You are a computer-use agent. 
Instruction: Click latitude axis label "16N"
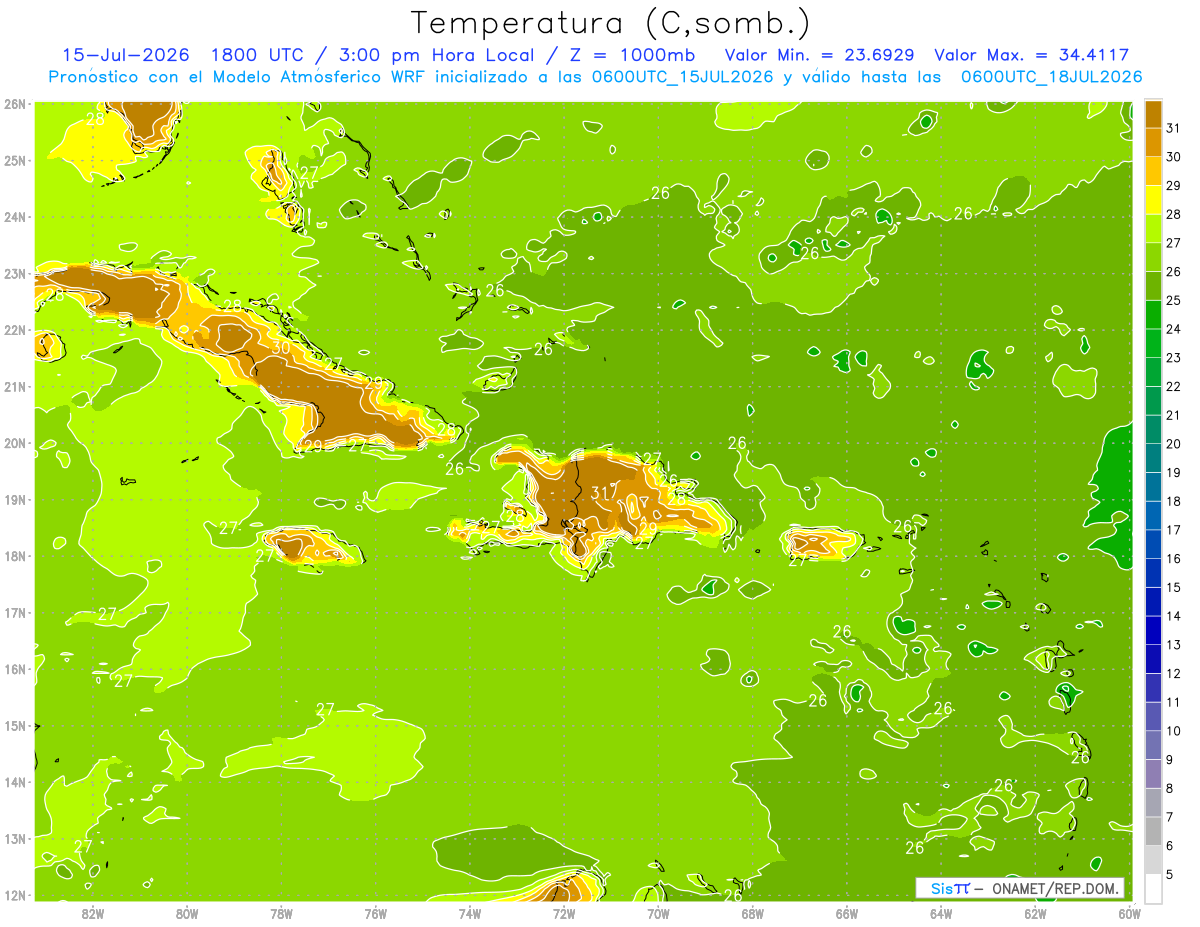point(14,669)
